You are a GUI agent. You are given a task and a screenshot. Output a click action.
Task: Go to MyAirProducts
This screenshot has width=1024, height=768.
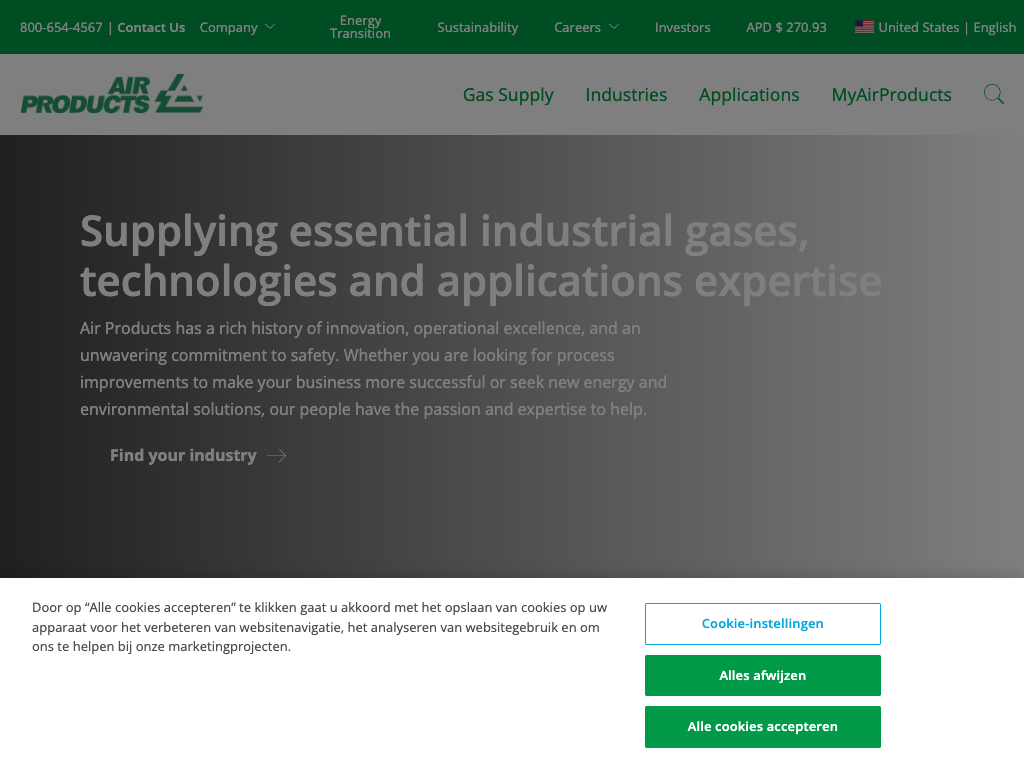coord(891,95)
